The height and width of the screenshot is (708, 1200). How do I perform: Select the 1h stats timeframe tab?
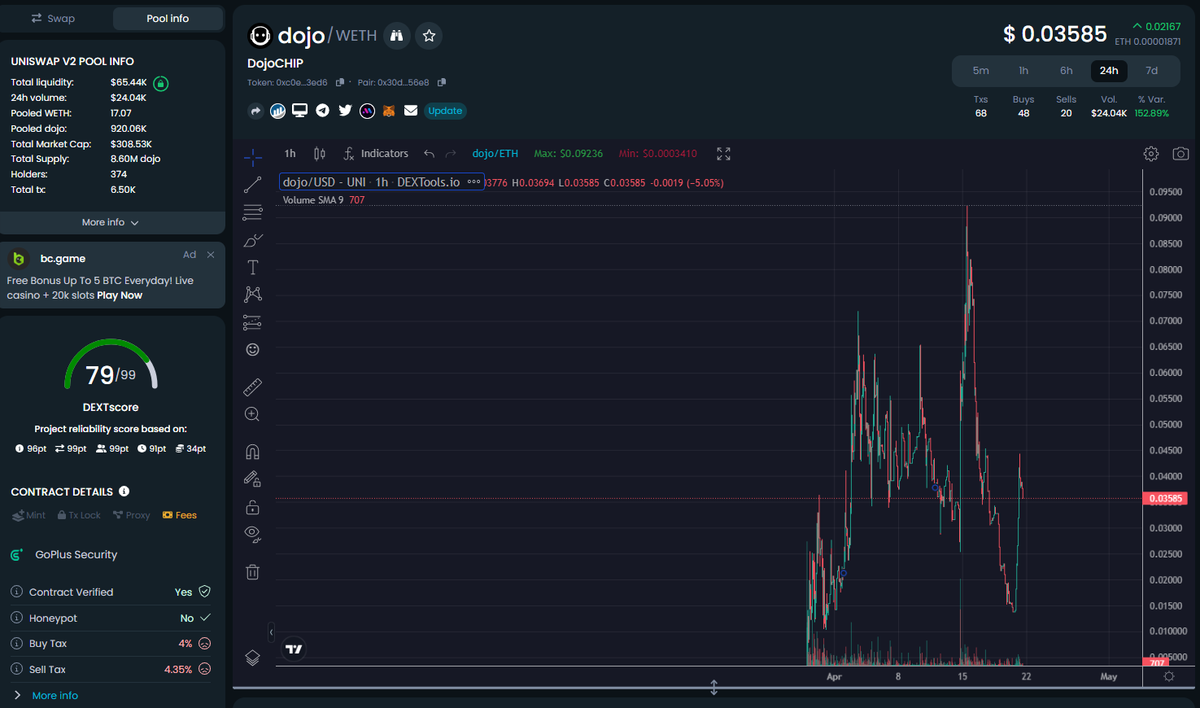coord(1023,71)
